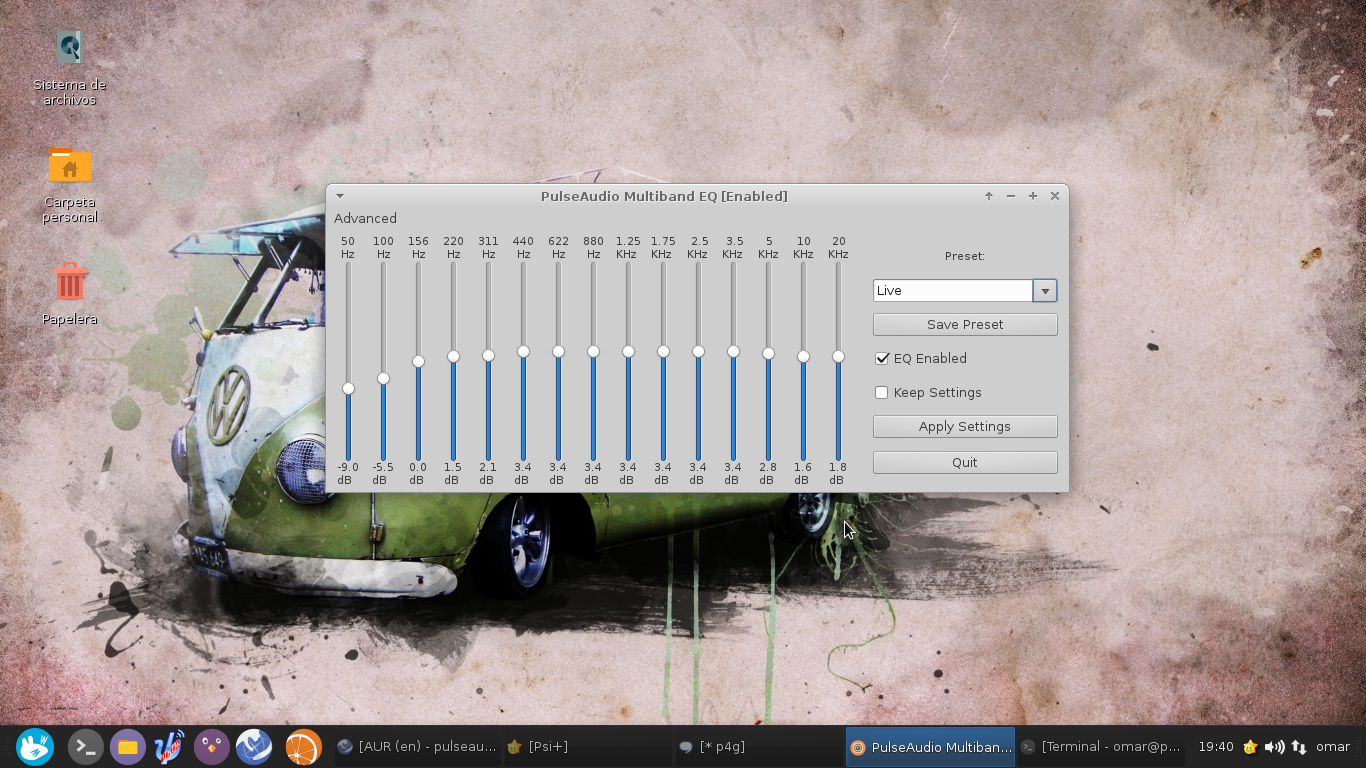The image size is (1366, 768).
Task: Click the shade-up arrow in EQ titlebar
Action: click(989, 196)
